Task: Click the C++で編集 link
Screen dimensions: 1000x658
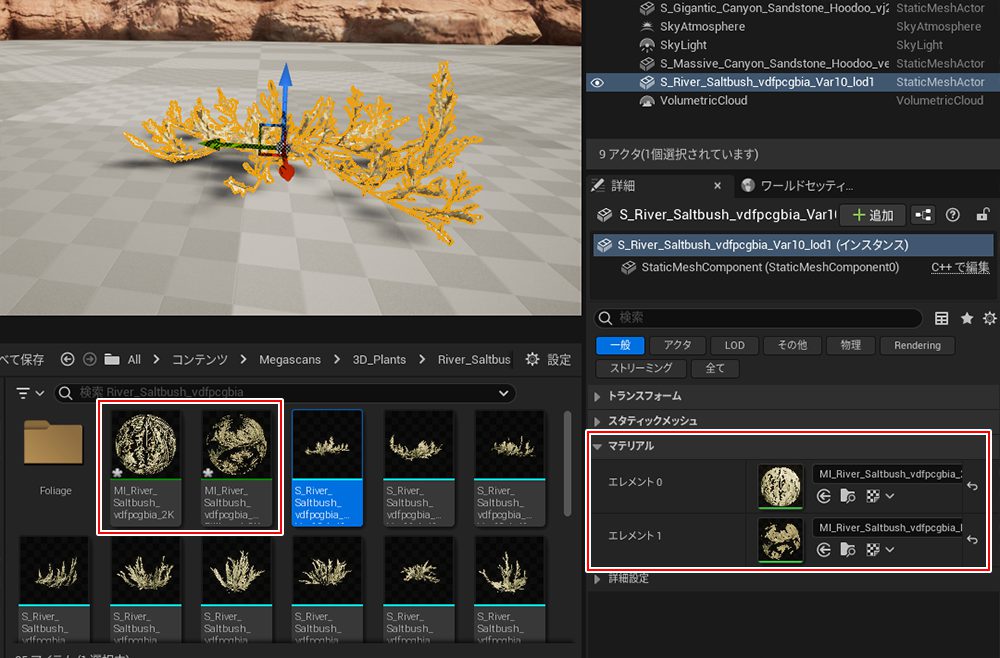Action: (x=960, y=267)
